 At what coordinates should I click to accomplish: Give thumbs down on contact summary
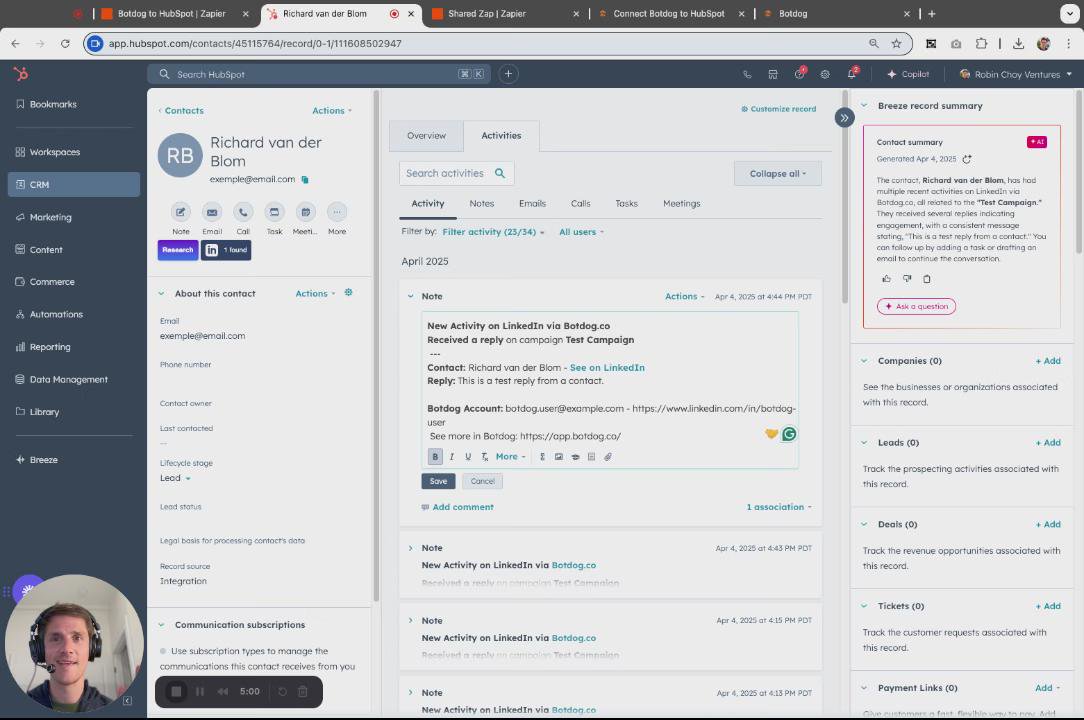pos(907,279)
